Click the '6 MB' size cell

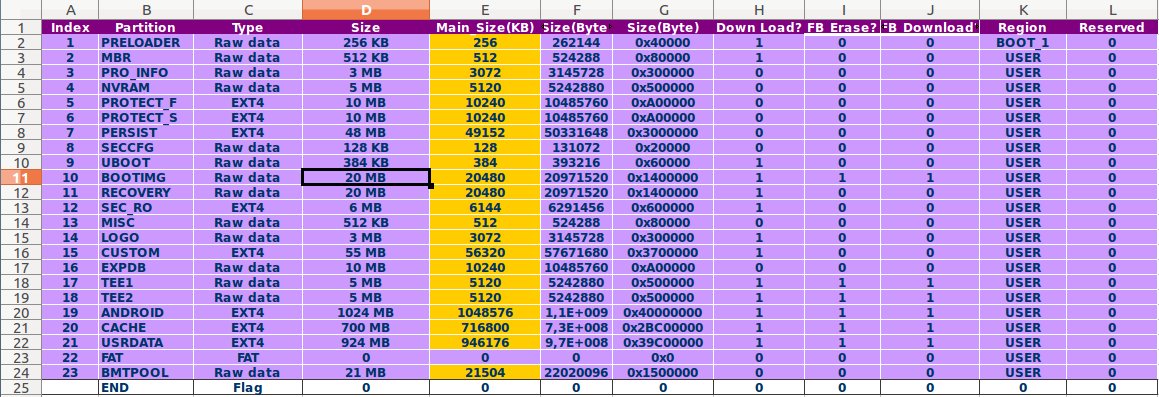click(x=366, y=208)
